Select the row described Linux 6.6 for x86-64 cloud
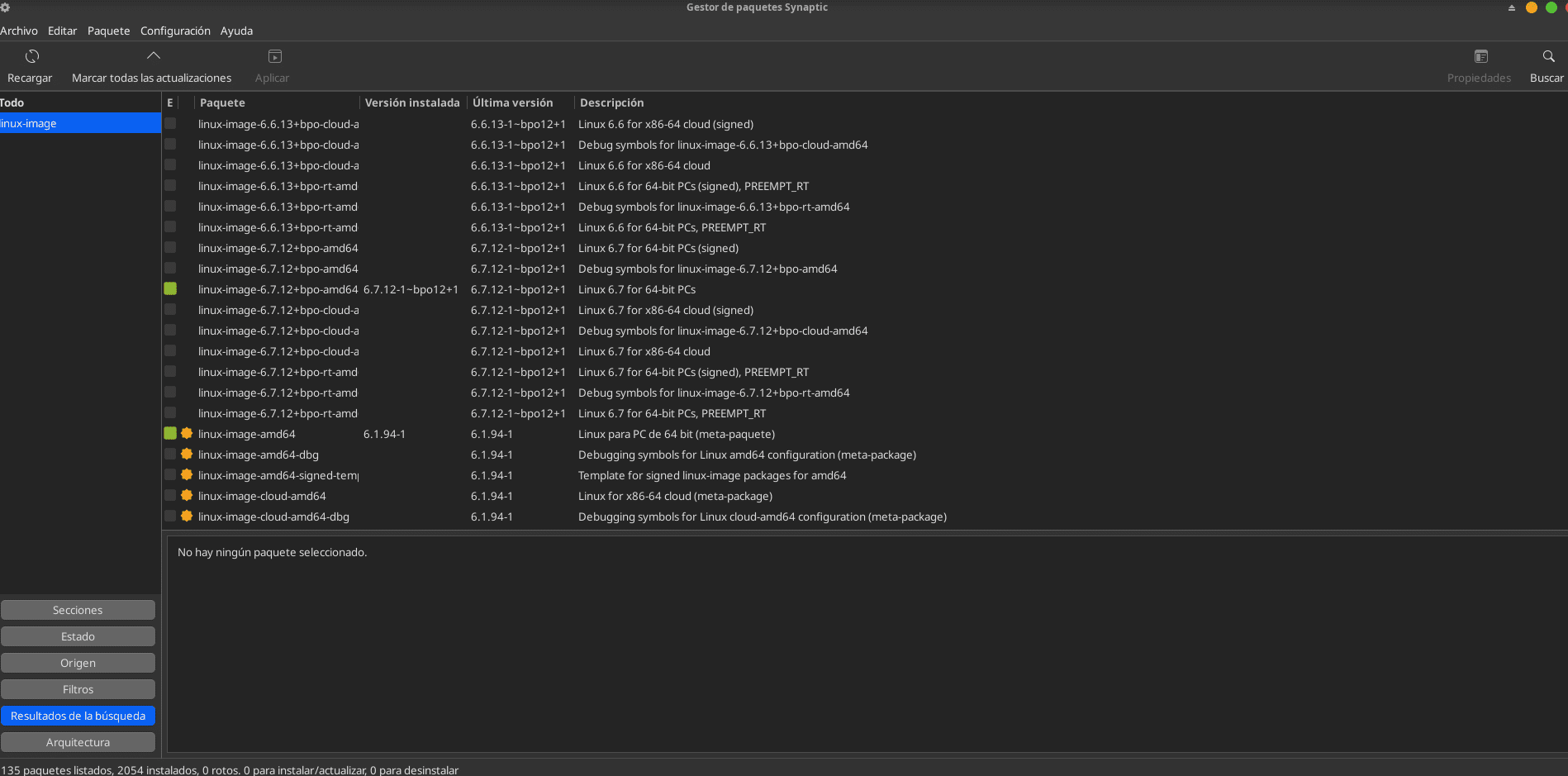 click(865, 165)
